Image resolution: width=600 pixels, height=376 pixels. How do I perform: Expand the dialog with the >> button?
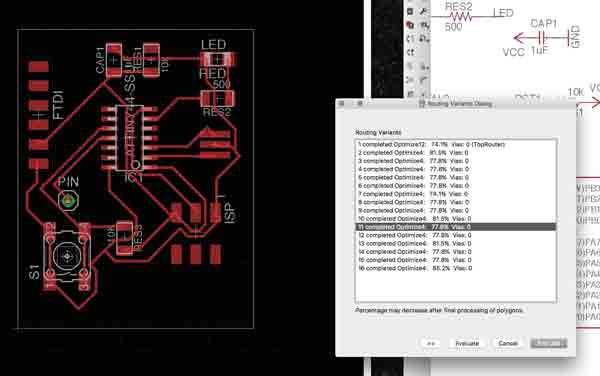430,343
